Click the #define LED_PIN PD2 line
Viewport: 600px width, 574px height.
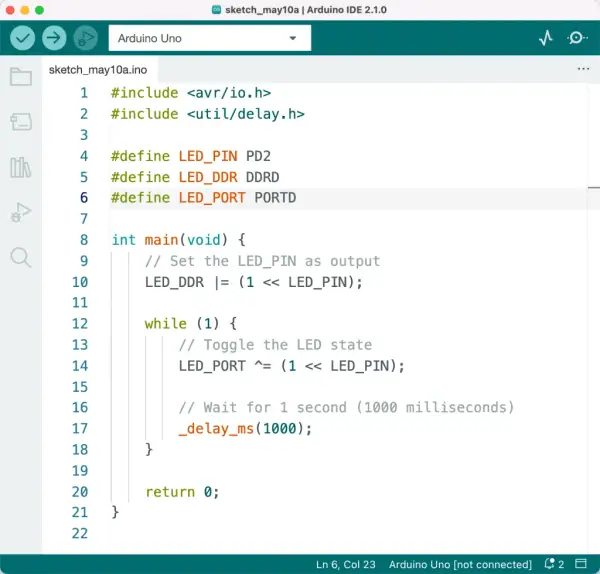tap(191, 156)
